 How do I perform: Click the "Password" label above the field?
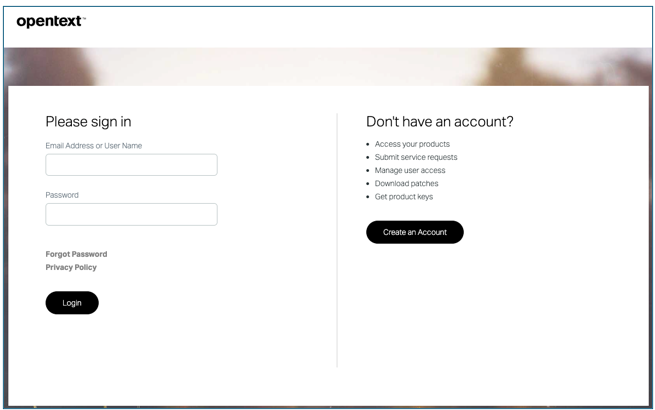(62, 195)
